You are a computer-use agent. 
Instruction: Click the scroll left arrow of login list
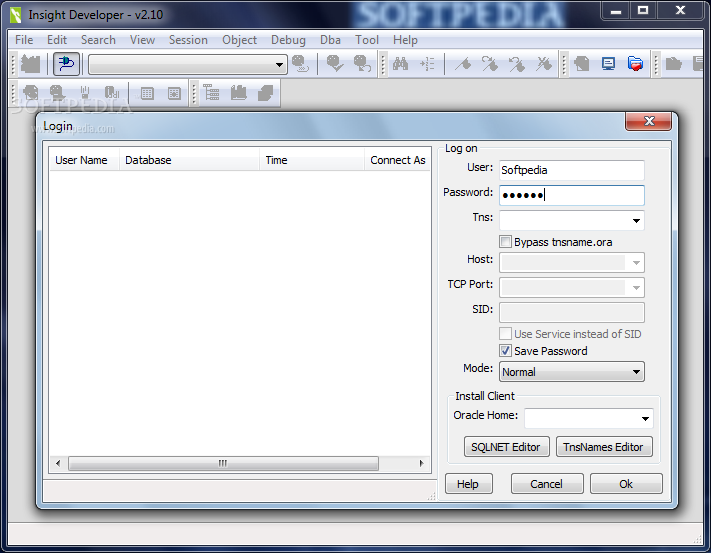click(58, 463)
